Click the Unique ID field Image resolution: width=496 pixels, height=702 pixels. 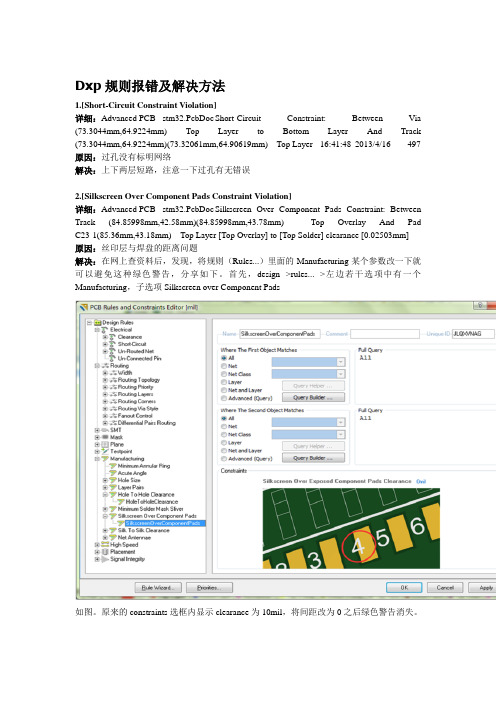pos(473,334)
